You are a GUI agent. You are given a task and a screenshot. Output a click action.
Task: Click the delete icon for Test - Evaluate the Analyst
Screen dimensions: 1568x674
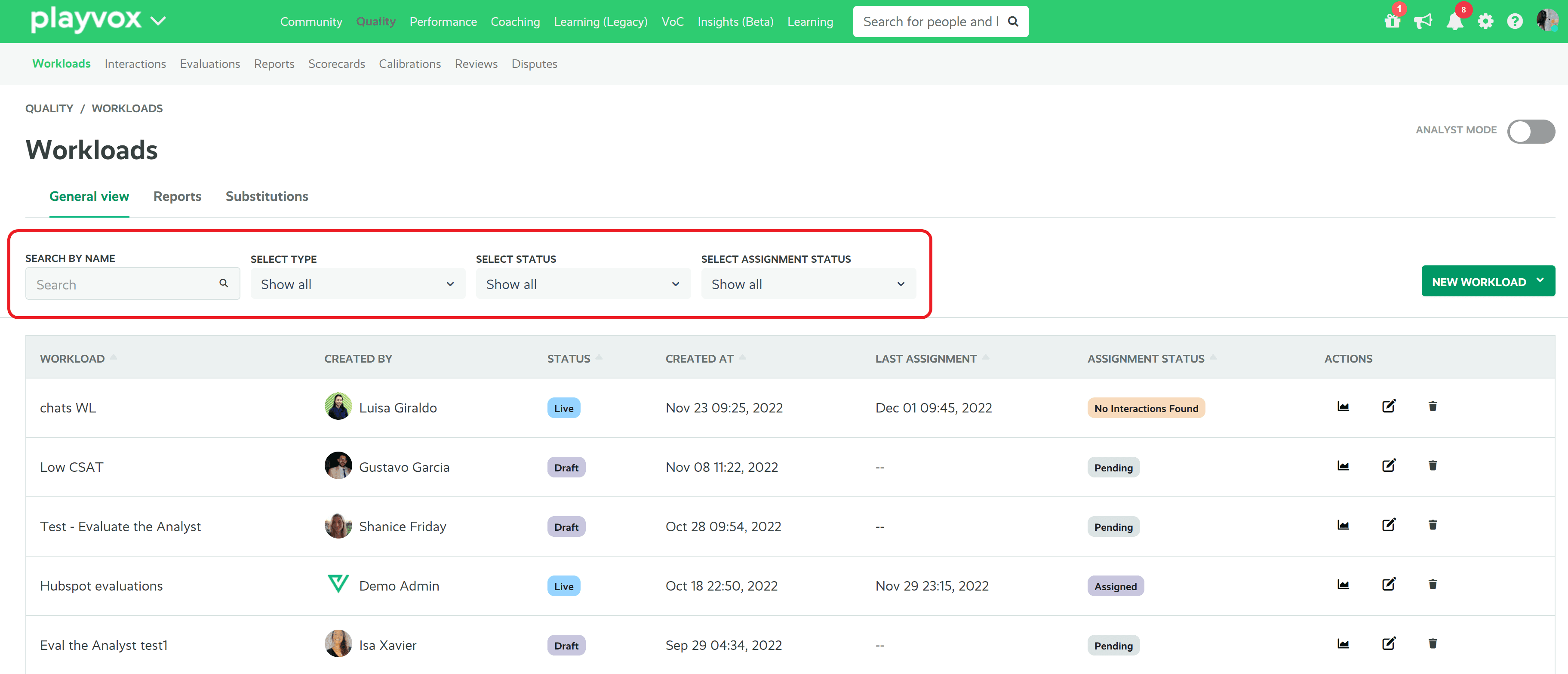1432,525
